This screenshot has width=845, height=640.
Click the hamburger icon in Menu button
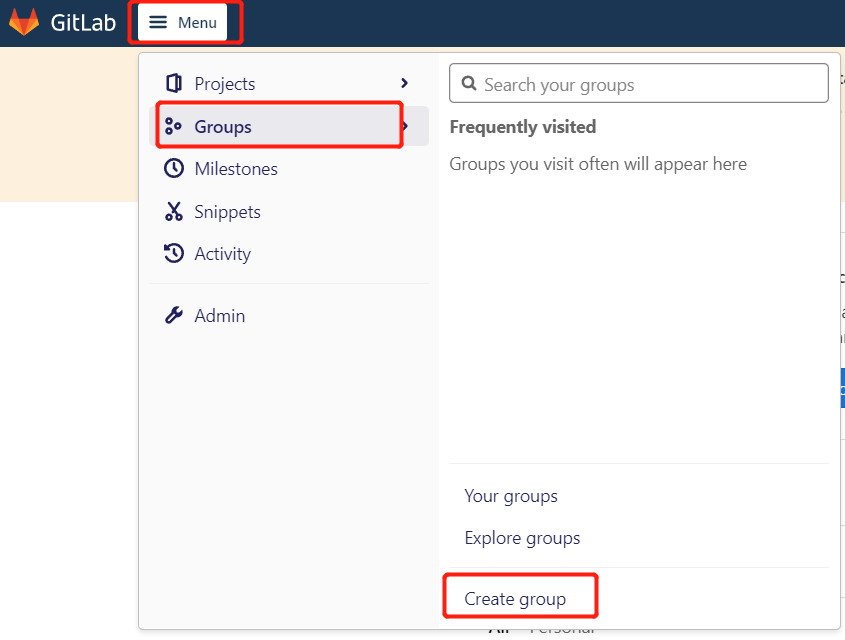coord(158,22)
